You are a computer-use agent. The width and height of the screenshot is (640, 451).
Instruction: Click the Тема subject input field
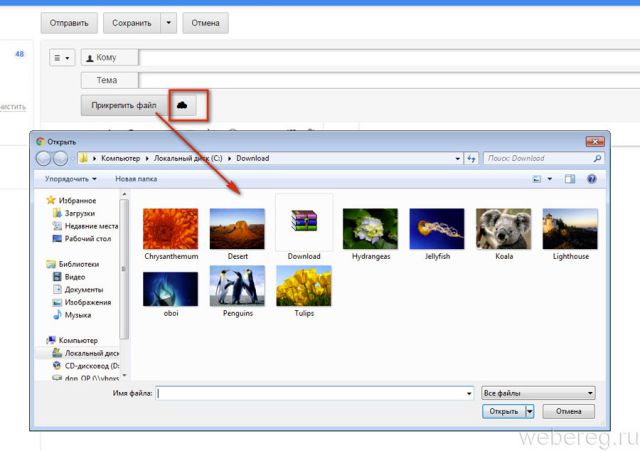point(389,80)
